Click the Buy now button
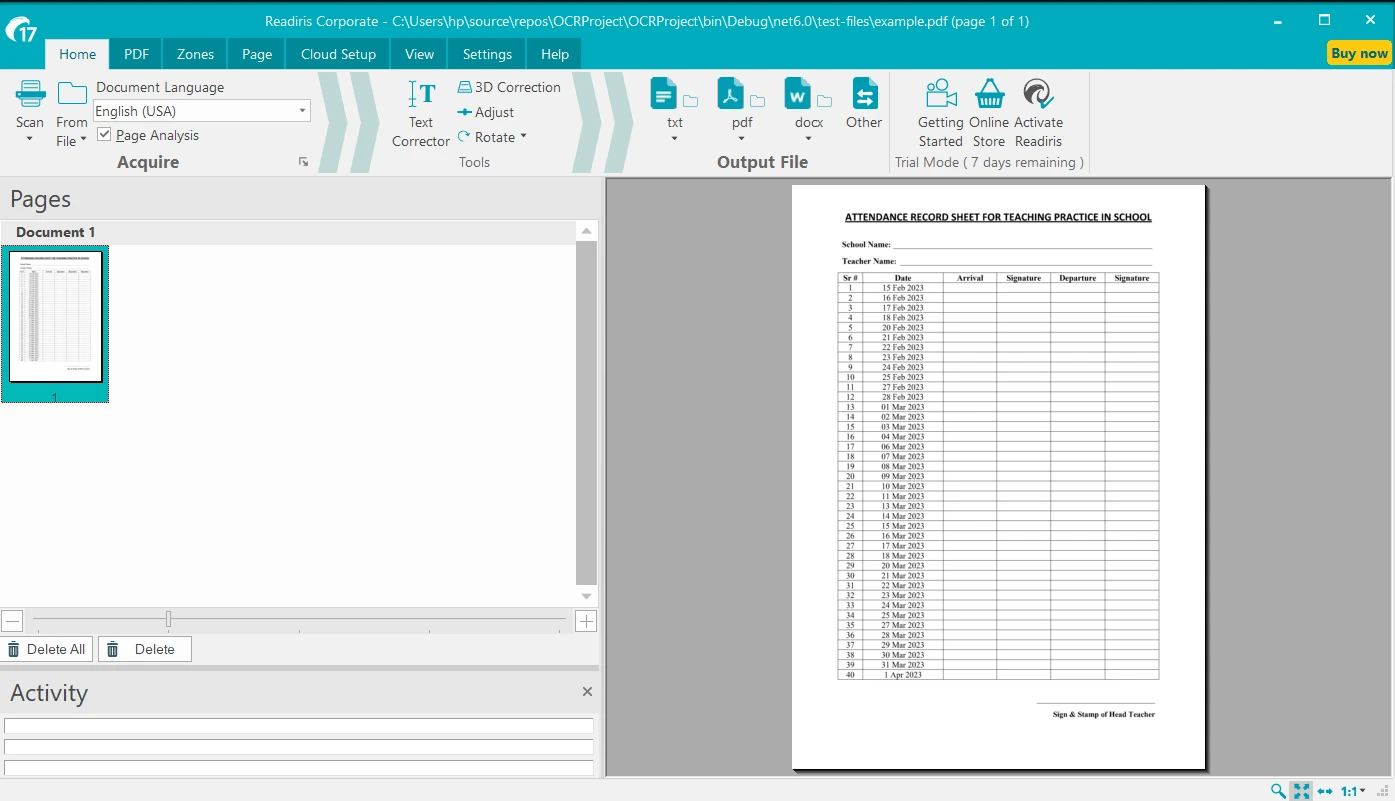 (x=1359, y=53)
